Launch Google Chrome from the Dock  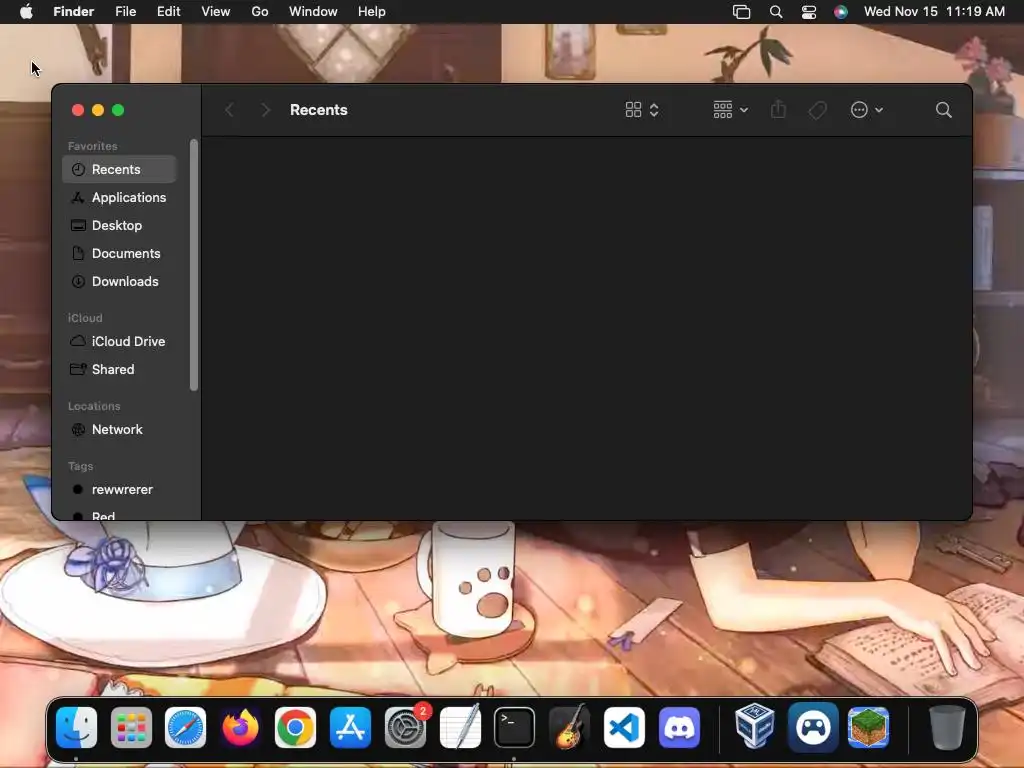(x=295, y=727)
